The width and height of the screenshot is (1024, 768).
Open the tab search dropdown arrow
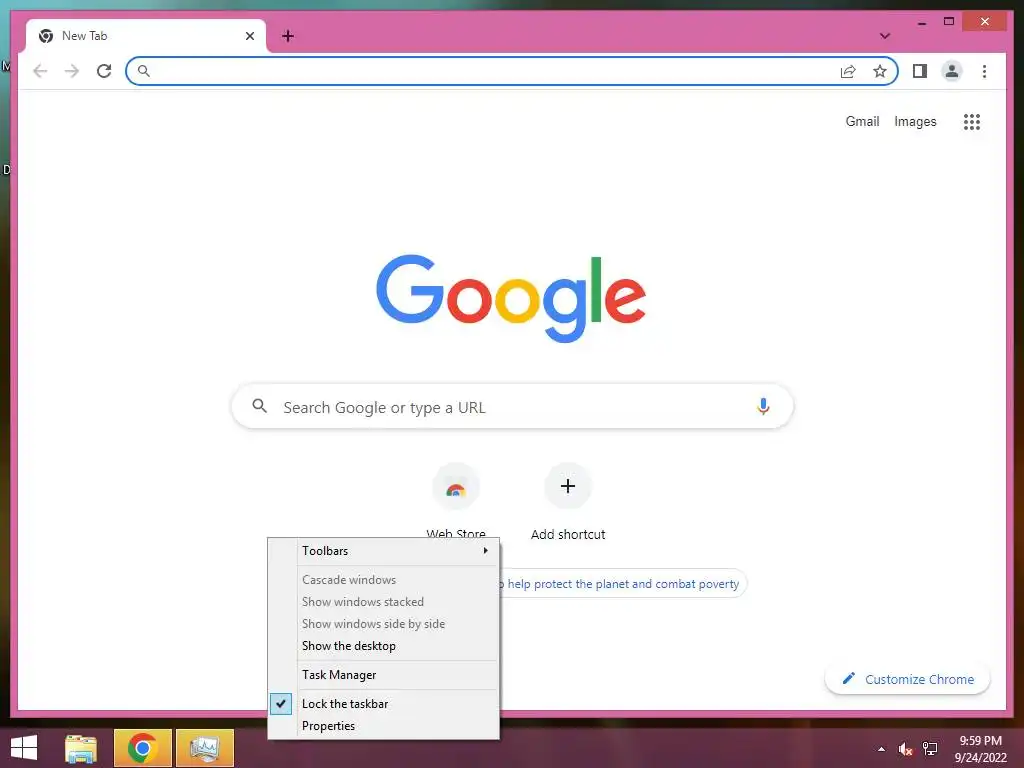[x=885, y=36]
